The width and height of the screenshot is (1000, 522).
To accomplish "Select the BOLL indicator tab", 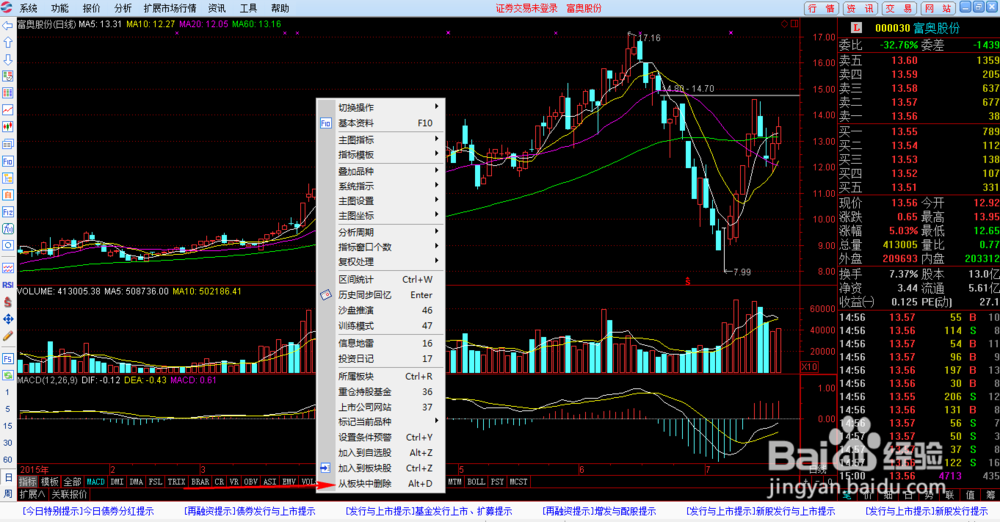I will [x=476, y=482].
